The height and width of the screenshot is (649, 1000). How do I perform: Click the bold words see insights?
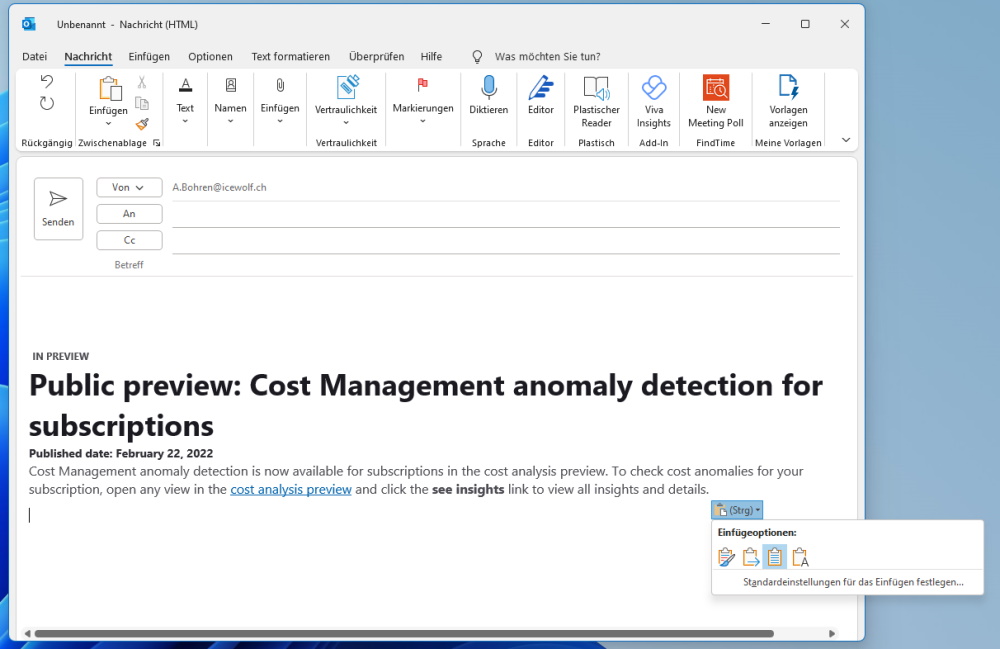(x=468, y=489)
